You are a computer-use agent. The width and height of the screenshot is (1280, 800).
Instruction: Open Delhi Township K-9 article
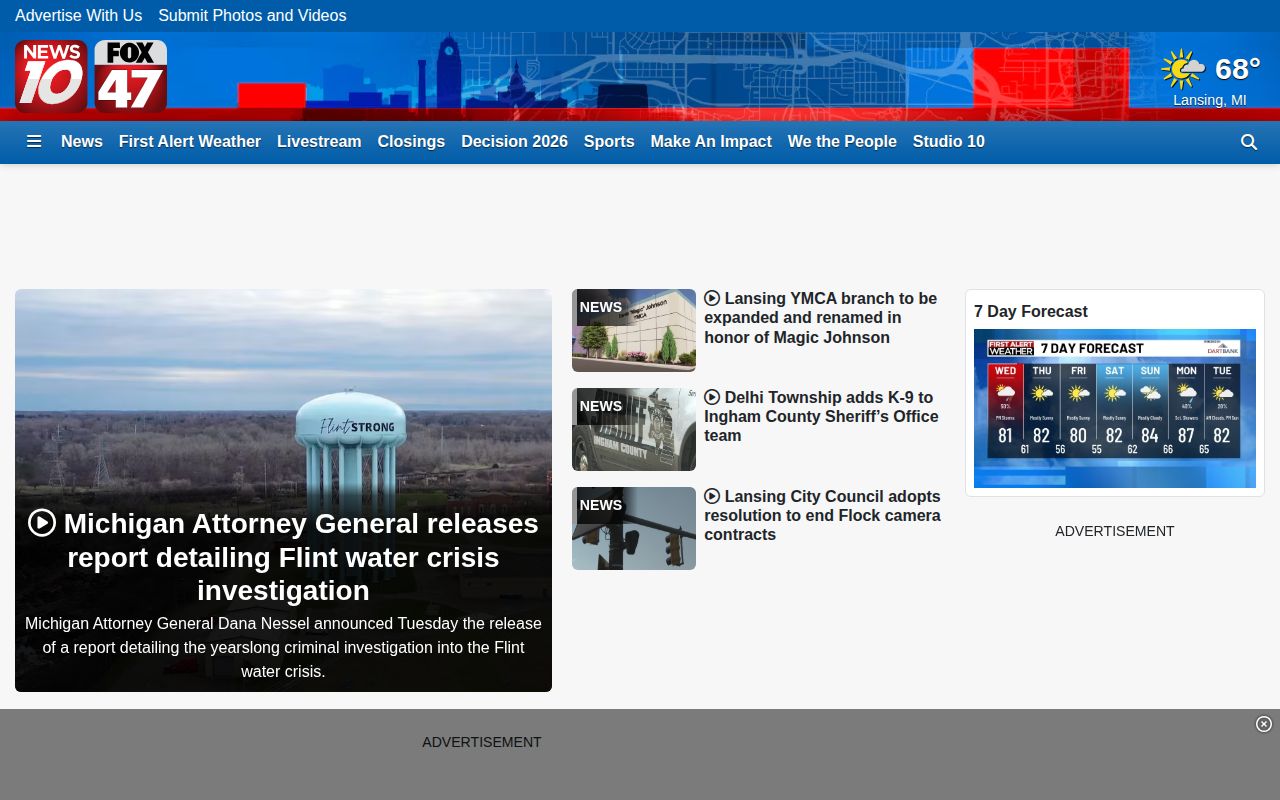(821, 416)
